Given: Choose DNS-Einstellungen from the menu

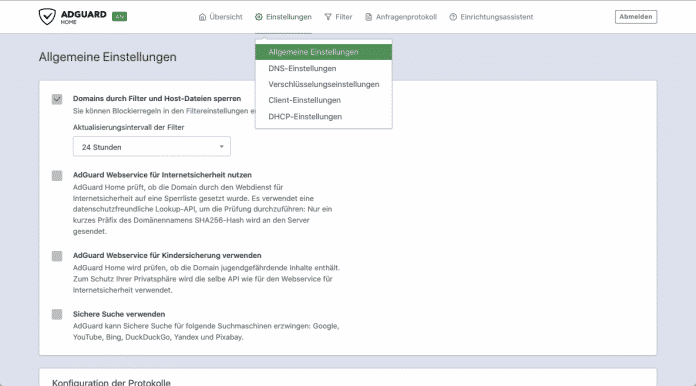Looking at the screenshot, I should tap(324, 68).
